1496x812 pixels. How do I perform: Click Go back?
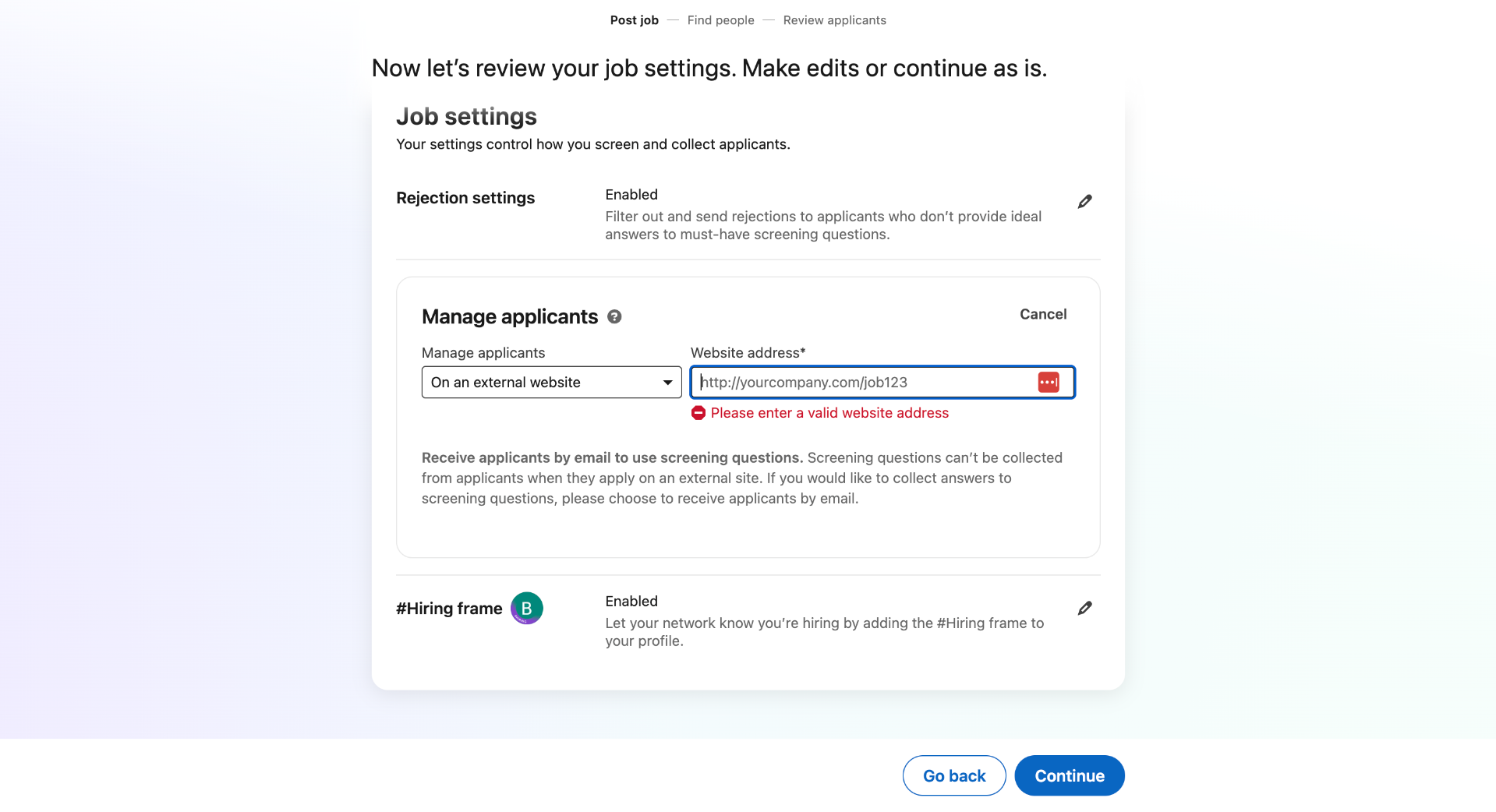click(x=953, y=775)
